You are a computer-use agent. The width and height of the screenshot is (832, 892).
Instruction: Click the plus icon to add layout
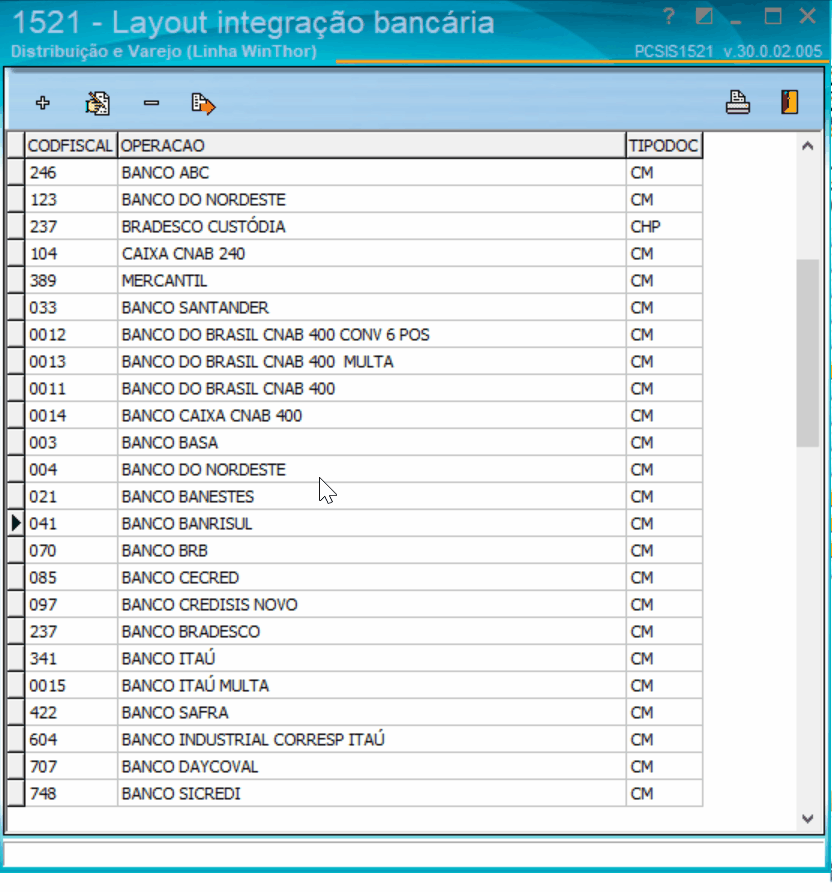(43, 103)
